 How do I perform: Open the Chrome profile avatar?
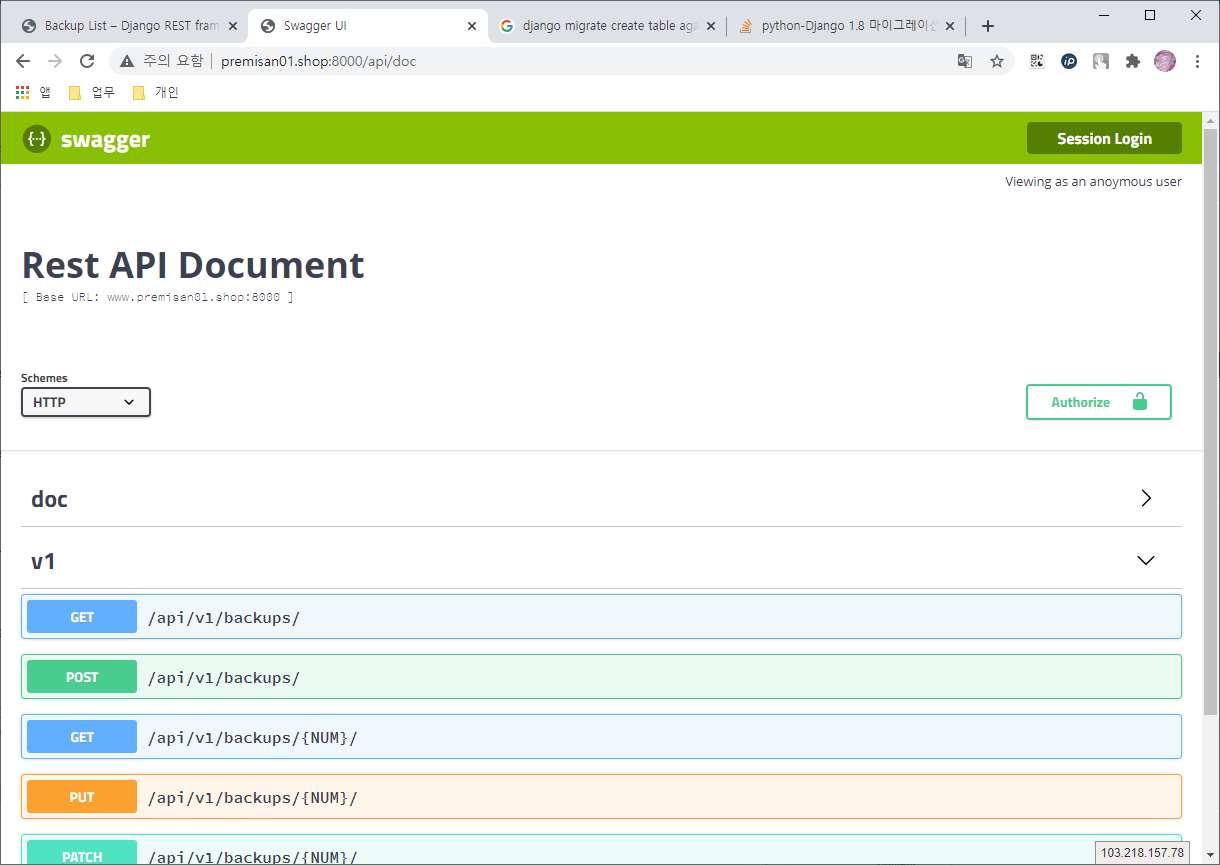(1165, 61)
